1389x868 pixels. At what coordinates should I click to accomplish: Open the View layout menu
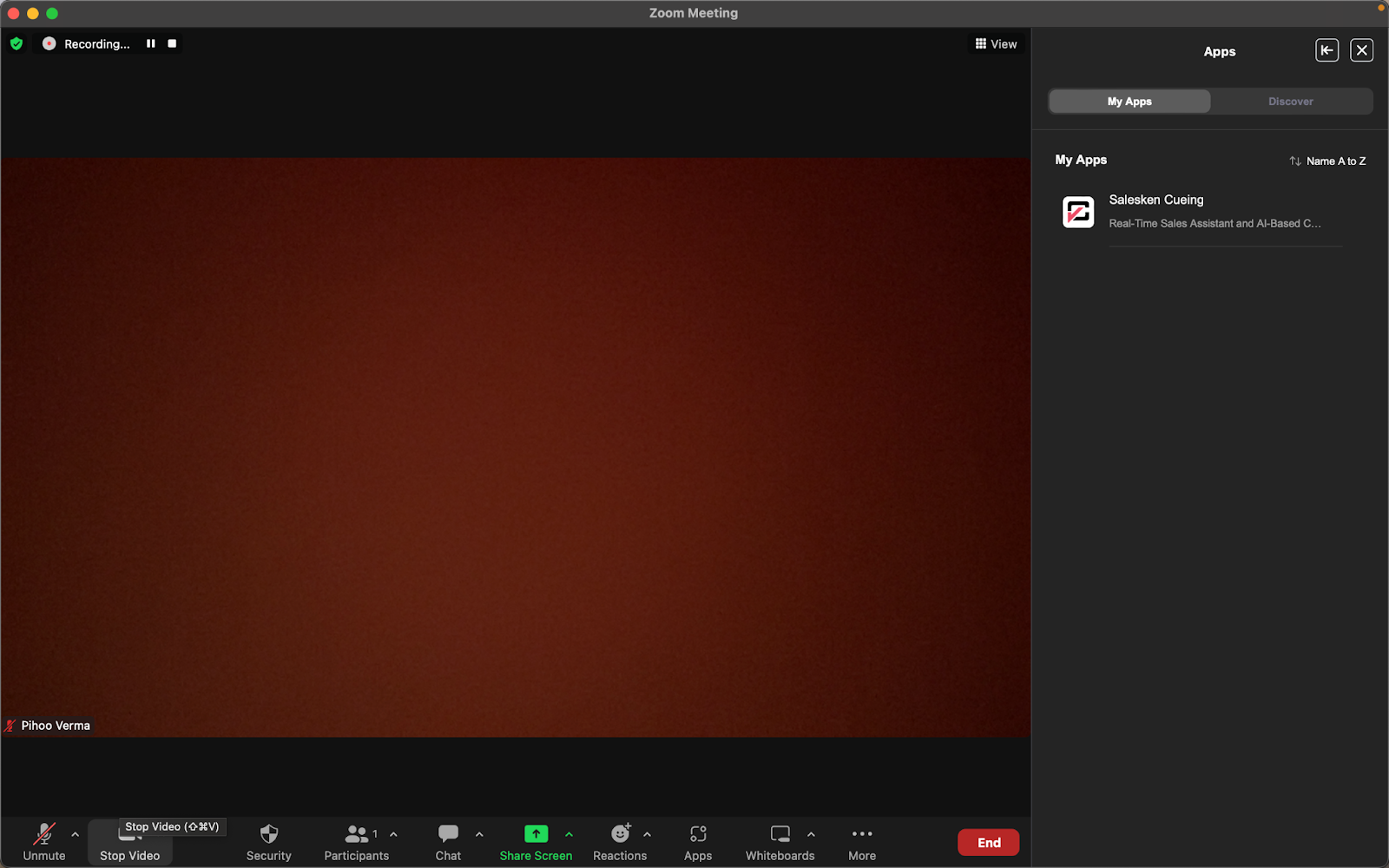(x=996, y=43)
